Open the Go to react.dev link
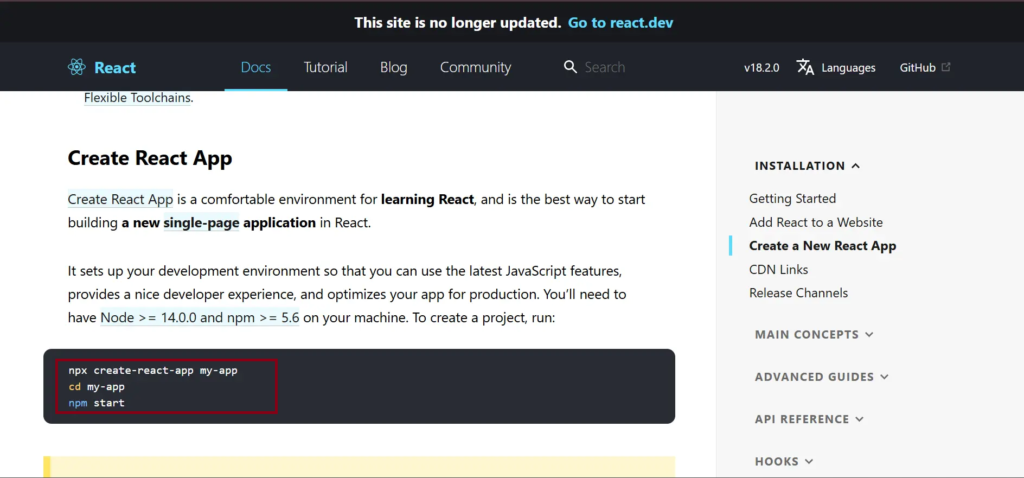This screenshot has height=478, width=1024. click(x=620, y=23)
